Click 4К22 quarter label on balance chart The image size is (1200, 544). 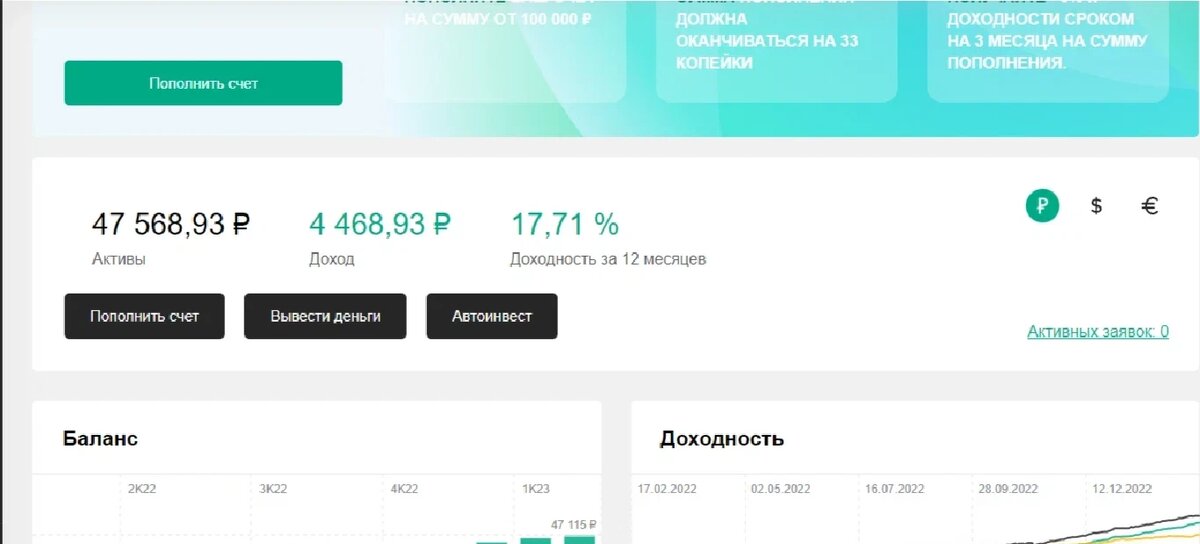pos(403,489)
